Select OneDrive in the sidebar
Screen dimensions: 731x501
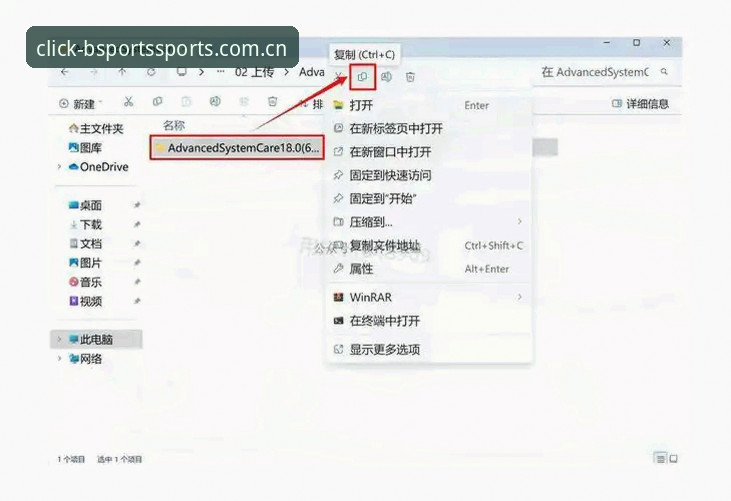pyautogui.click(x=98, y=167)
